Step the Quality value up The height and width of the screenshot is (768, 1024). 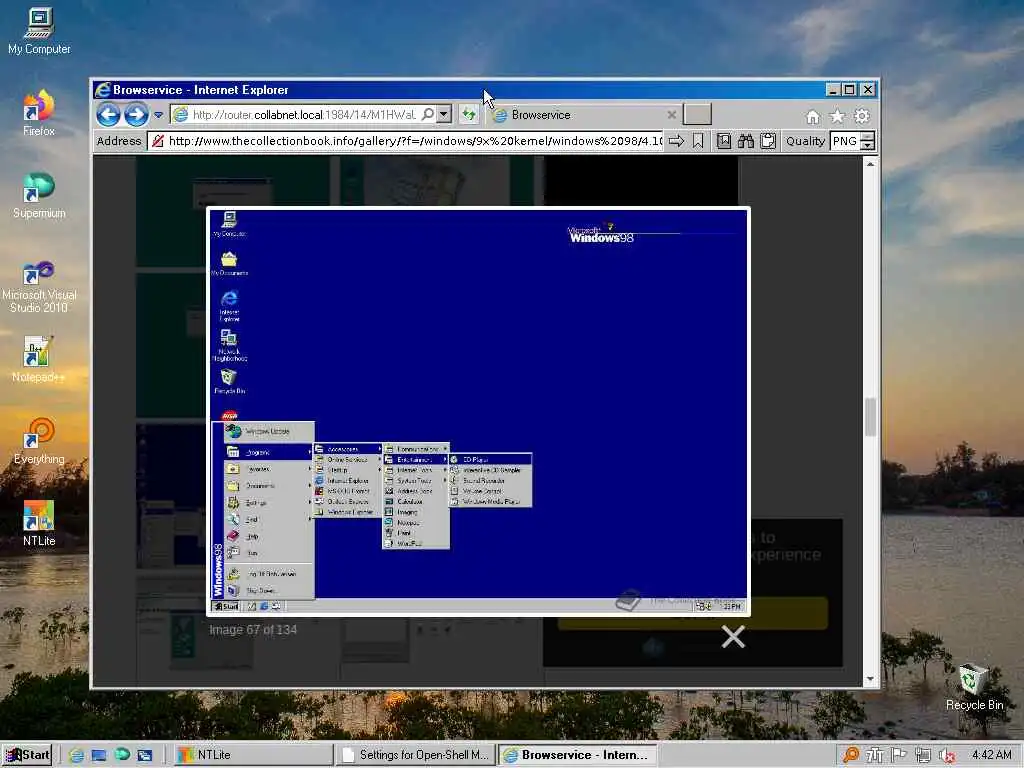[x=867, y=136]
